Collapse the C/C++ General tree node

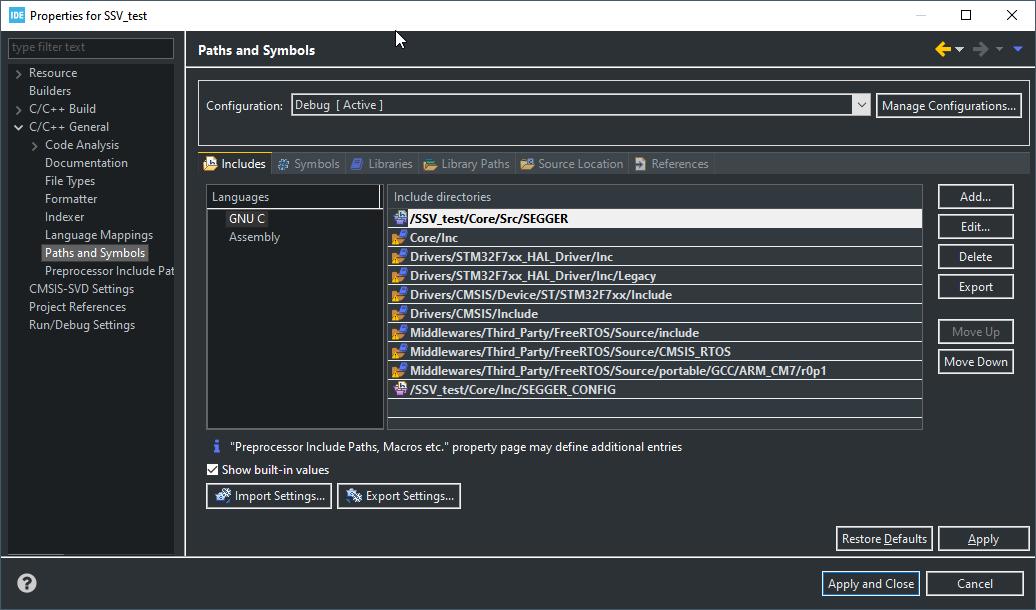(x=19, y=127)
